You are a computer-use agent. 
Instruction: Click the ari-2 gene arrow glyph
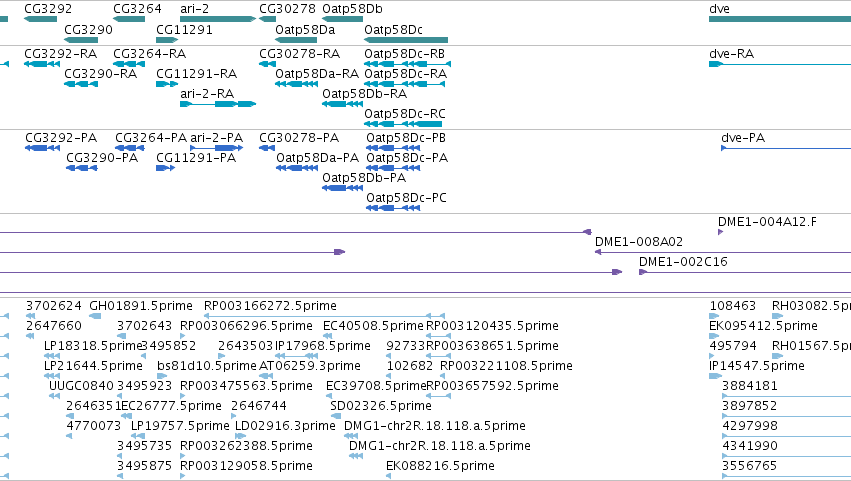(x=218, y=19)
